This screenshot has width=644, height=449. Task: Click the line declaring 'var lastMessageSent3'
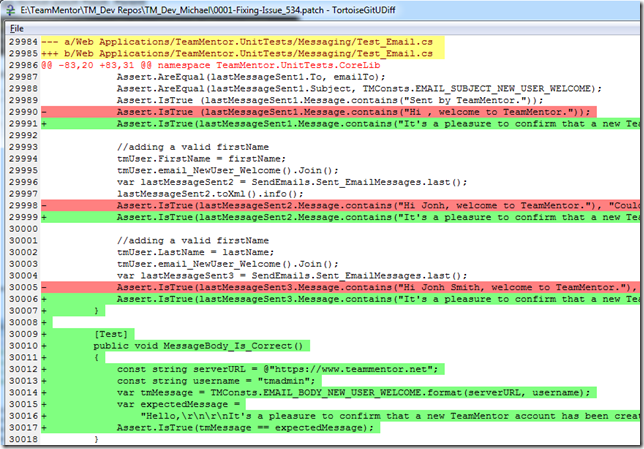292,275
